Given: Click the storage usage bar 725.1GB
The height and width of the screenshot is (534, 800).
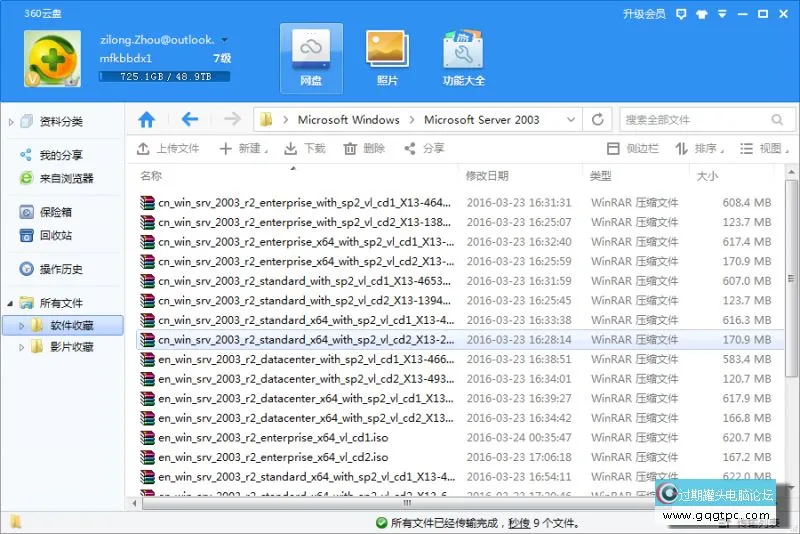Looking at the screenshot, I should (164, 77).
